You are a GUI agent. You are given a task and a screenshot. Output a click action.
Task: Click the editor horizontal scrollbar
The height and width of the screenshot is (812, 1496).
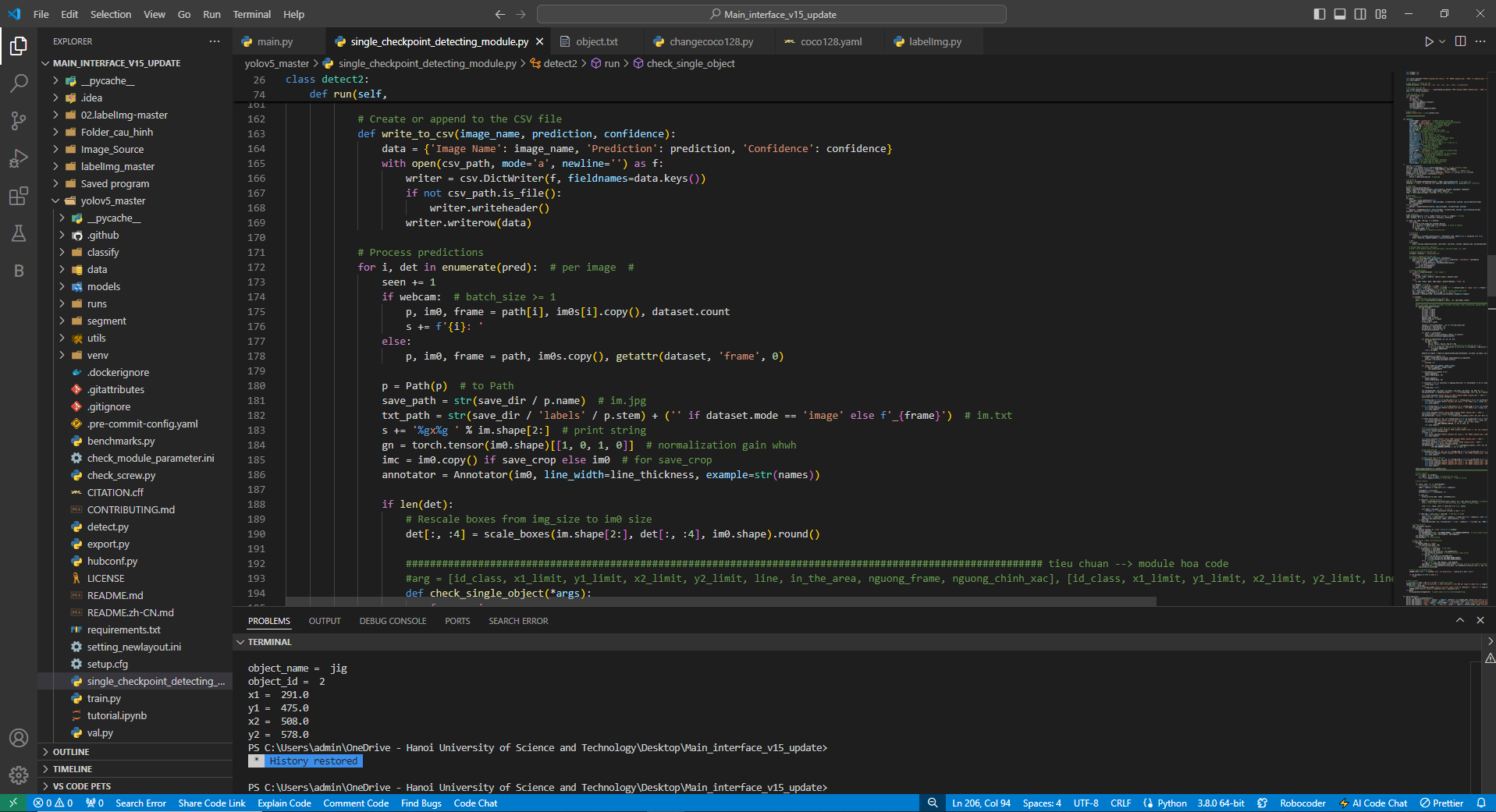(721, 601)
